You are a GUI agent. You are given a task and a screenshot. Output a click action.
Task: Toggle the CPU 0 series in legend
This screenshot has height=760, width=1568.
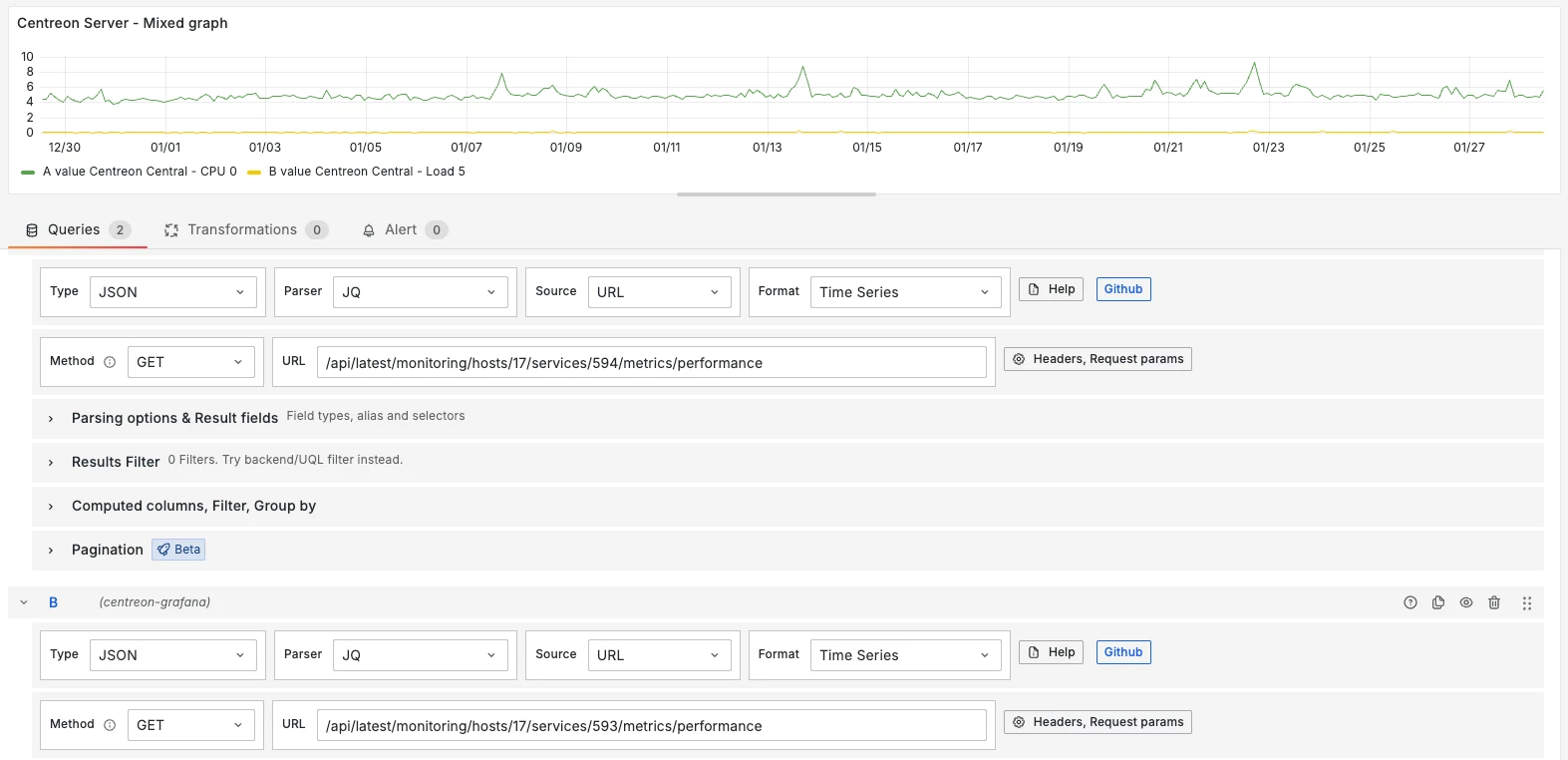pos(140,172)
